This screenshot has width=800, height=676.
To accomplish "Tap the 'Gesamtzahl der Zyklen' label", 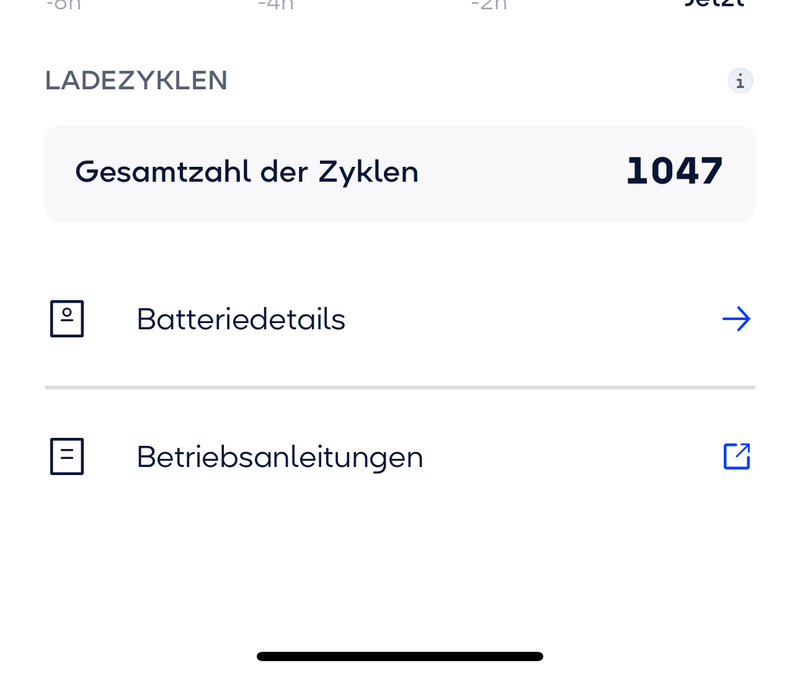I will 247,172.
